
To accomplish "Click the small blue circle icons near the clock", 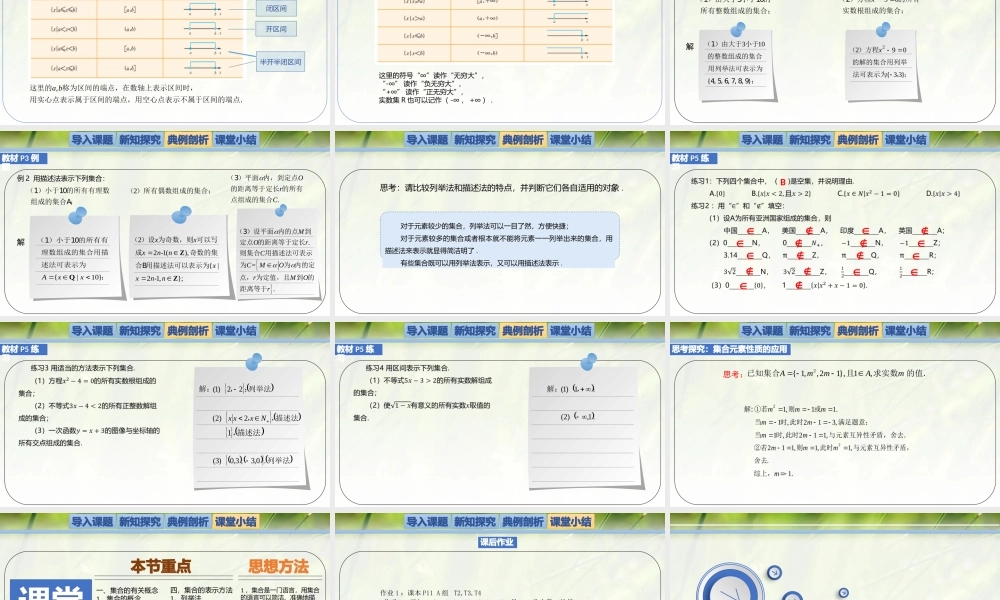I will [774, 572].
